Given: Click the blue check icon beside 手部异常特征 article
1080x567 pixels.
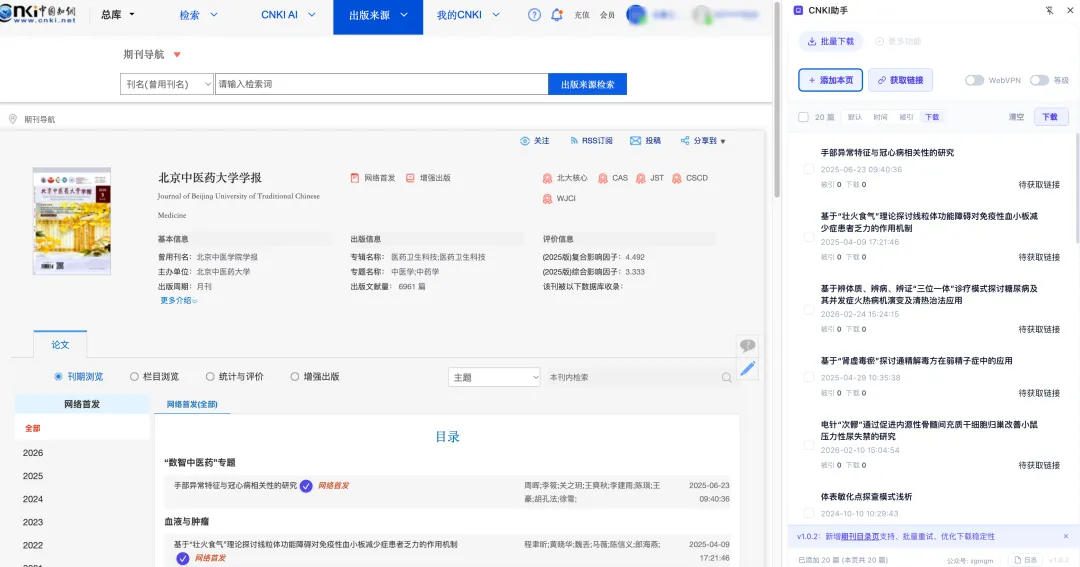Looking at the screenshot, I should click(x=306, y=486).
